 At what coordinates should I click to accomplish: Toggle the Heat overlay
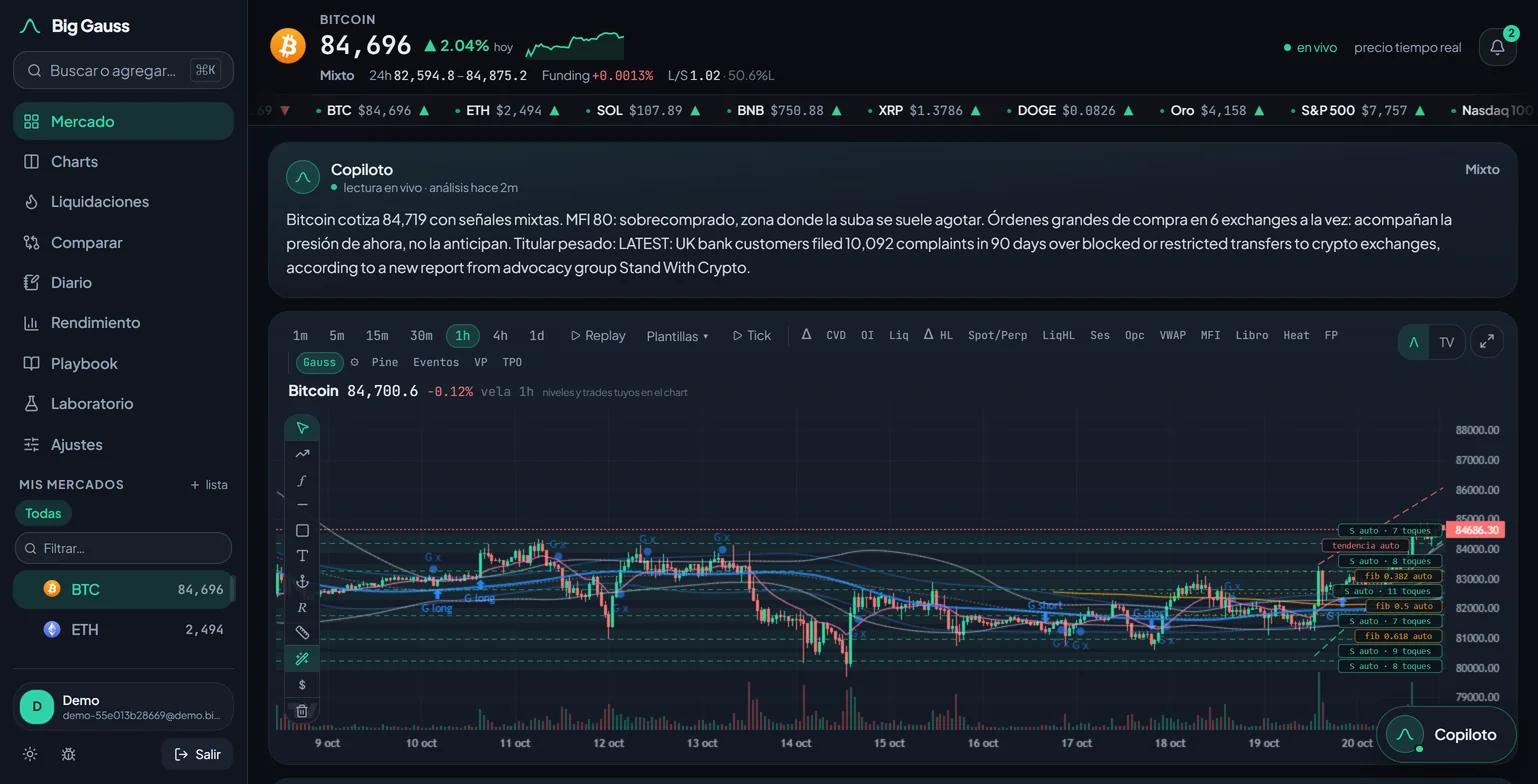pyautogui.click(x=1296, y=335)
